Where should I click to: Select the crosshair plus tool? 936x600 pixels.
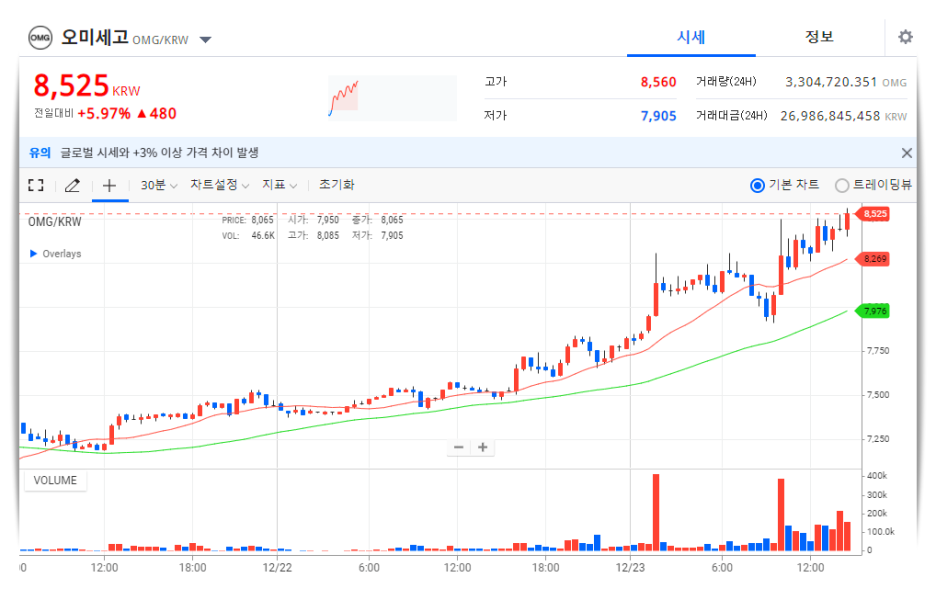coord(109,185)
